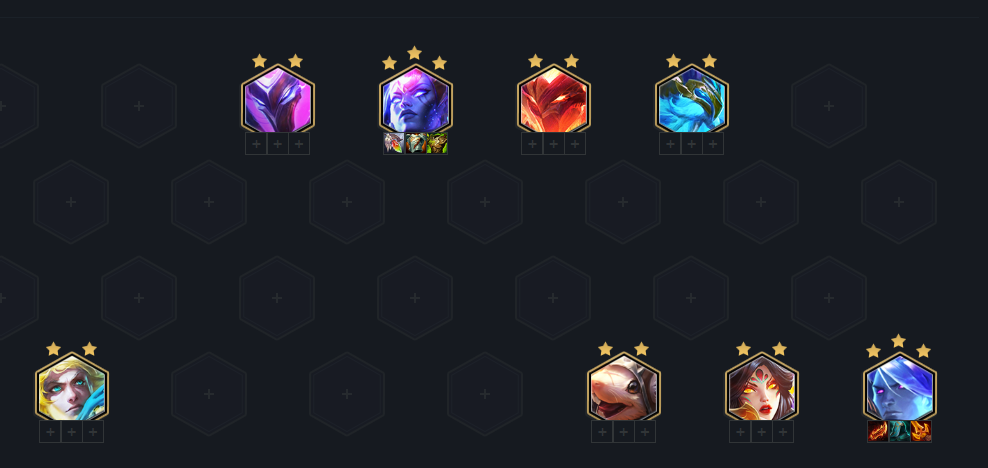Add first item slot under blonde champion

(50, 431)
